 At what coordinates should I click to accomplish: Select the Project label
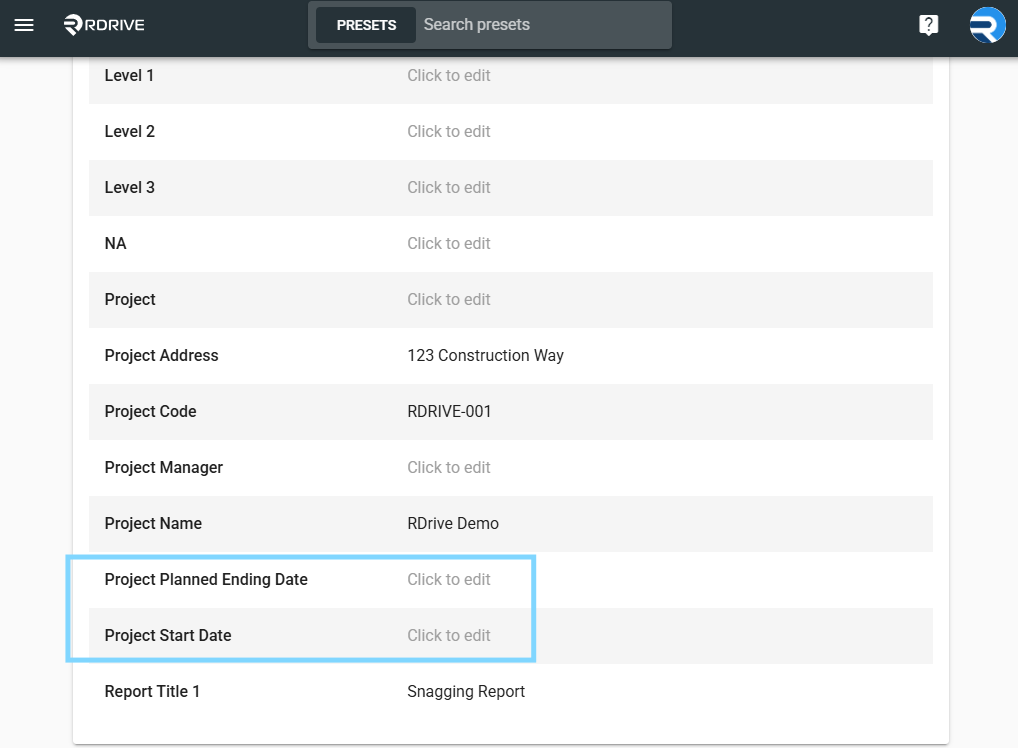130,299
